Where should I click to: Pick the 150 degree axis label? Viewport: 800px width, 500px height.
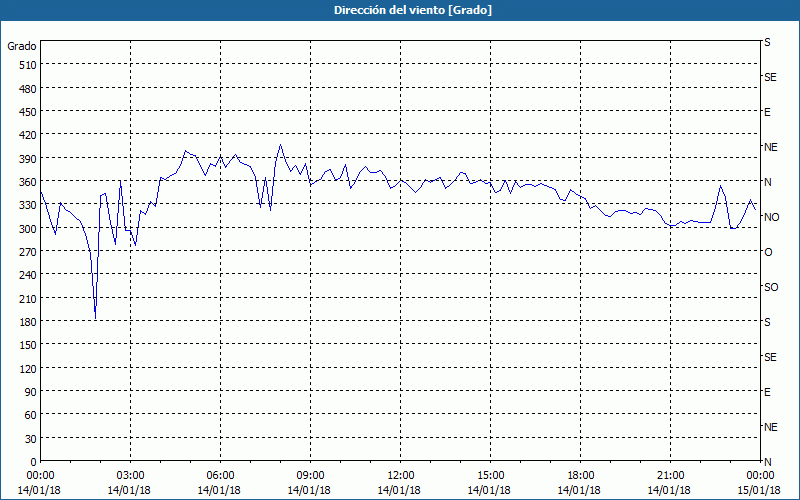[x=28, y=345]
